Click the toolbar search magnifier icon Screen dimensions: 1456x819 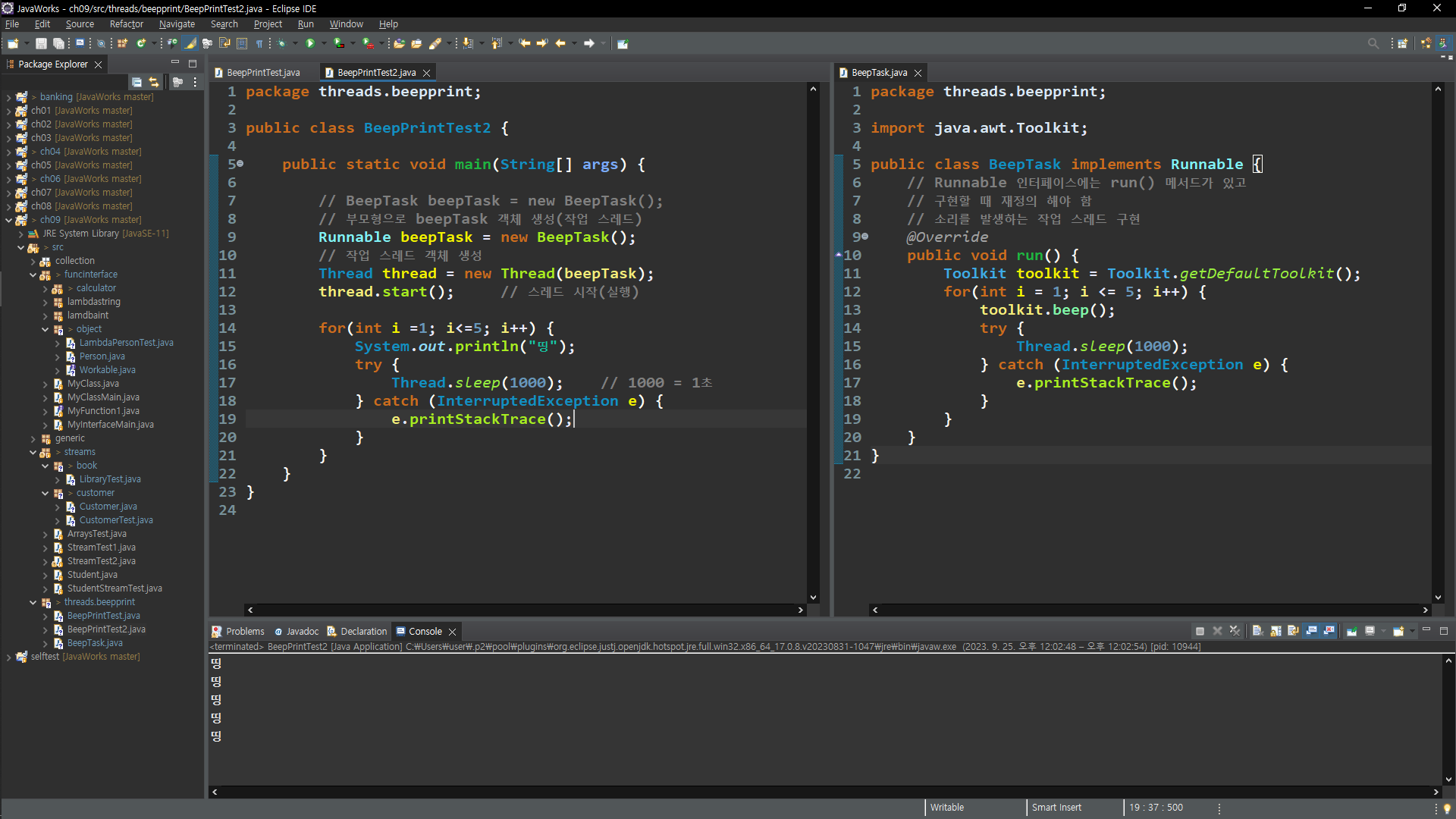point(1373,44)
